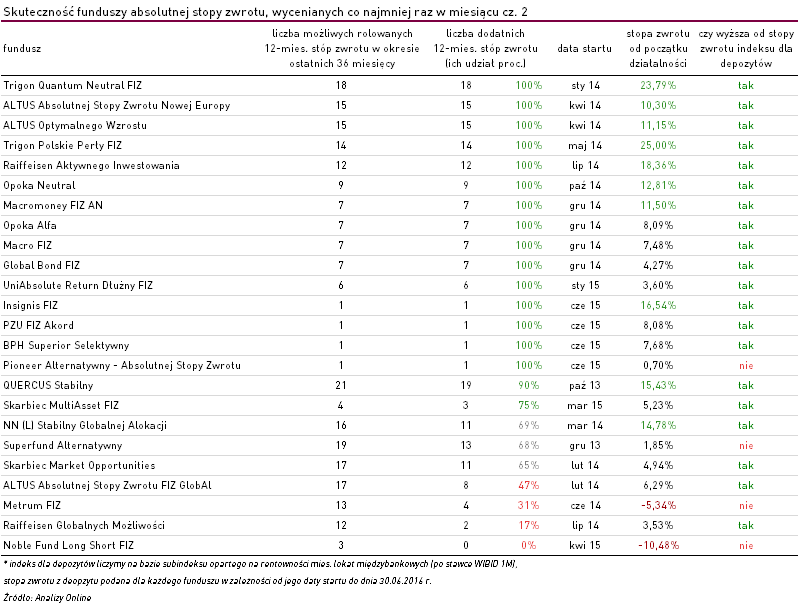Select the Metrum FIZ fund name
The width and height of the screenshot is (798, 607).
[32, 505]
